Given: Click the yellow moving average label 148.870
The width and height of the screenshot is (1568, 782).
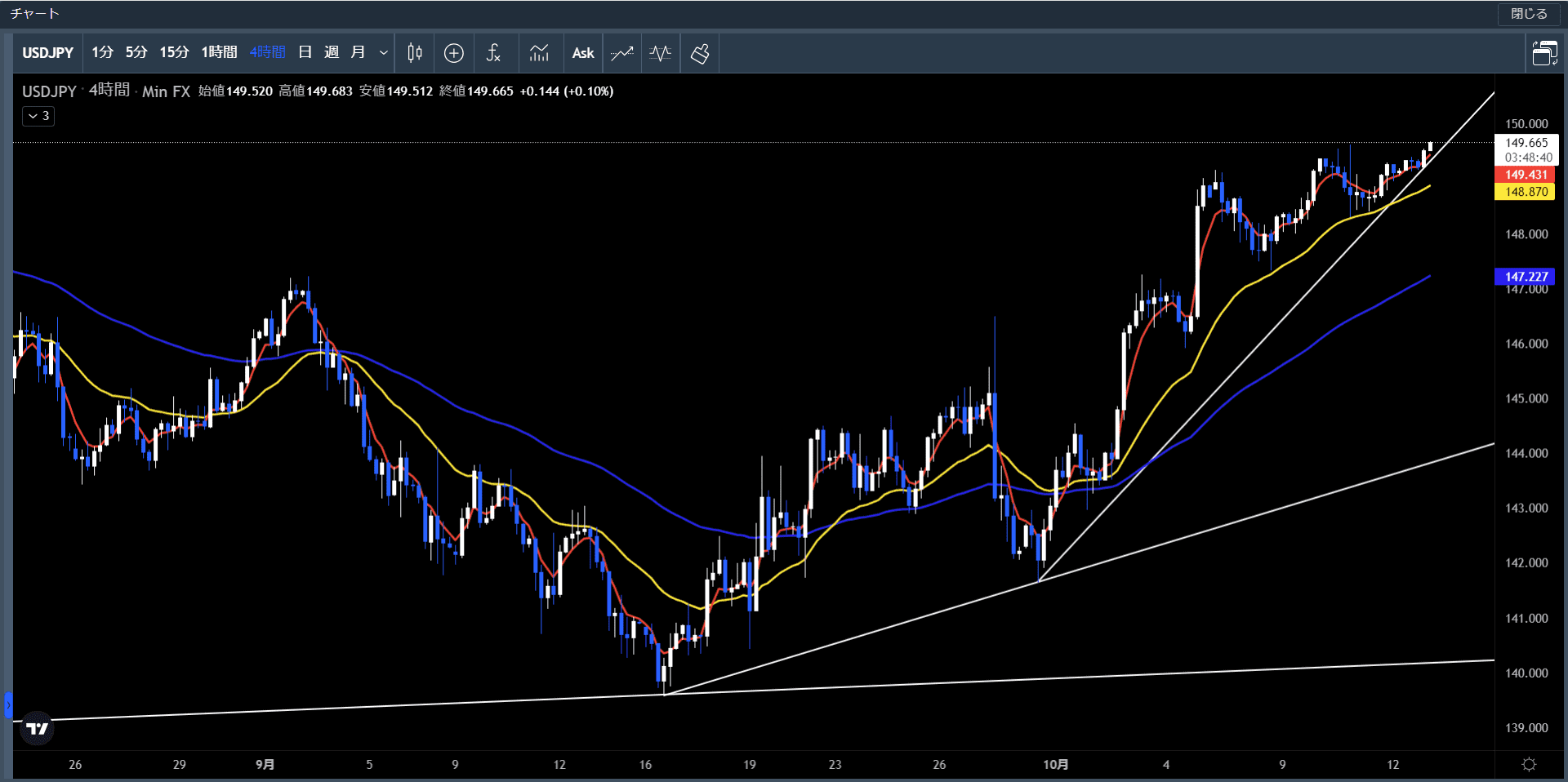Looking at the screenshot, I should pyautogui.click(x=1526, y=192).
